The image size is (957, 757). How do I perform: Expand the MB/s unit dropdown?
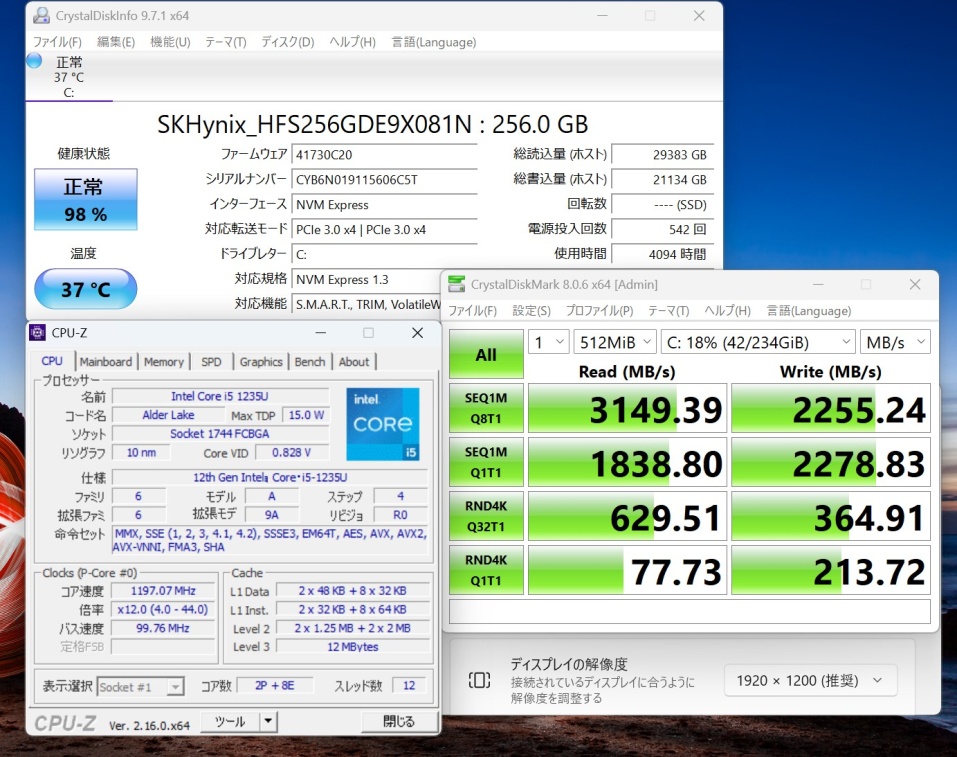click(x=894, y=342)
